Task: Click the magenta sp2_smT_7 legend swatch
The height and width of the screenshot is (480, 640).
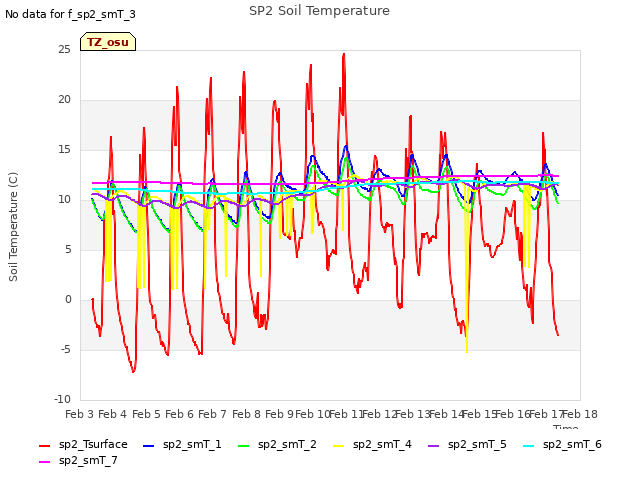Action: click(44, 462)
